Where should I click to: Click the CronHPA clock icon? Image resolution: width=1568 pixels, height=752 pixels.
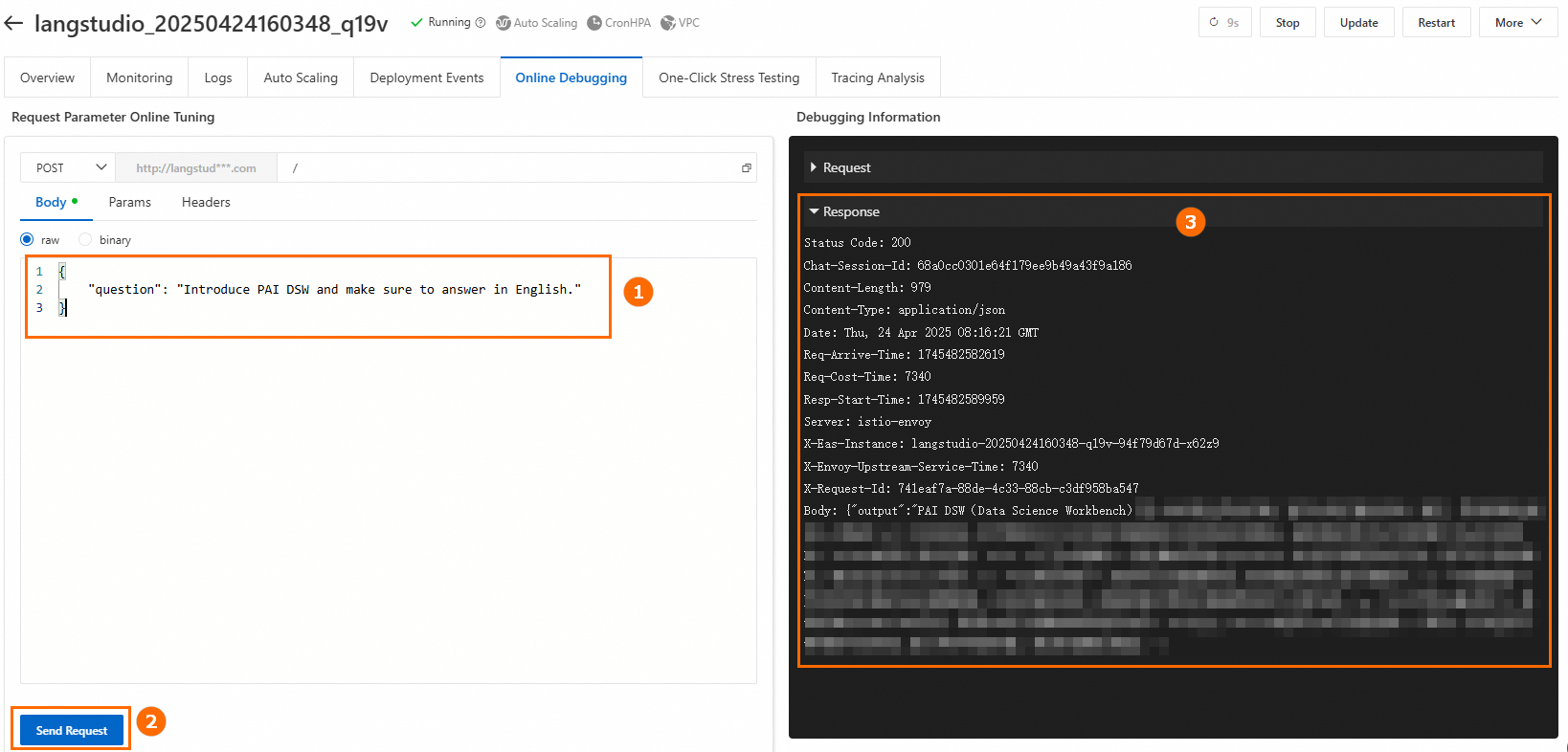click(x=594, y=23)
